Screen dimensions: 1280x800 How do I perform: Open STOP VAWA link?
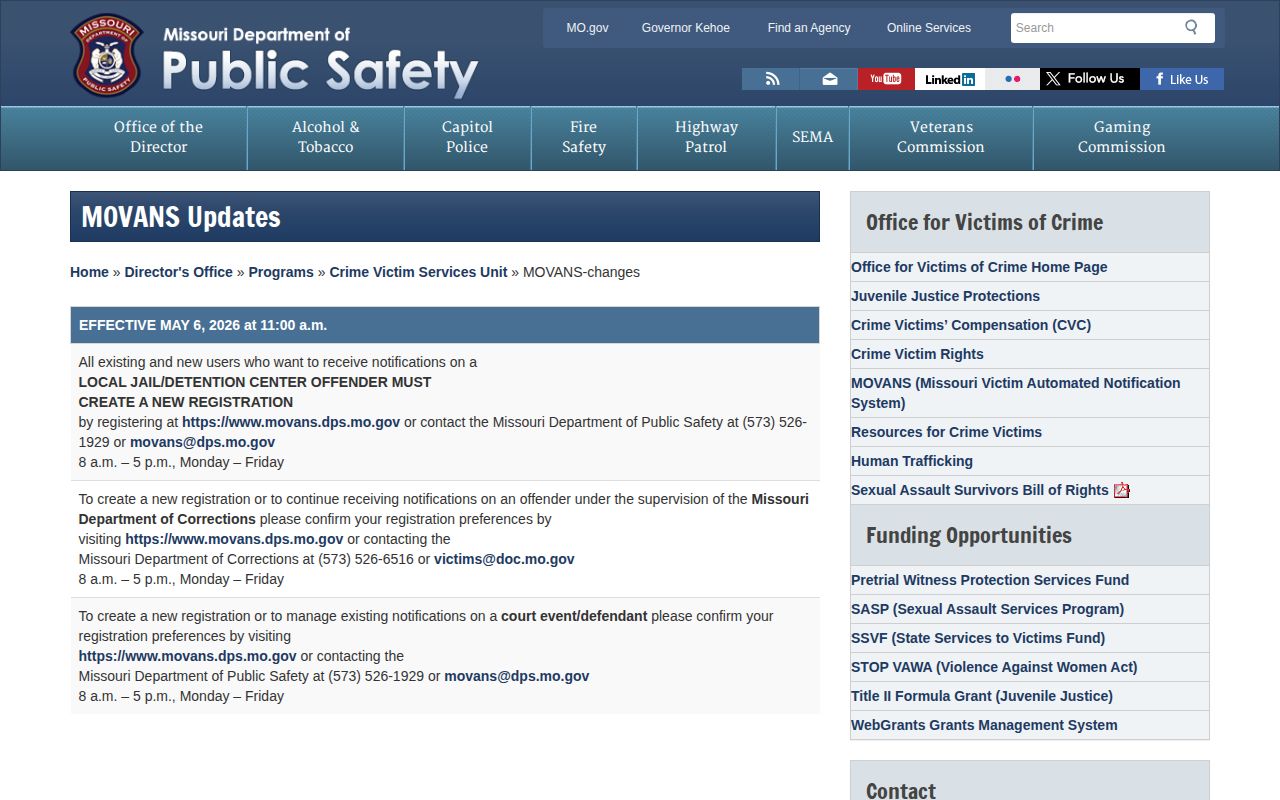click(x=994, y=667)
